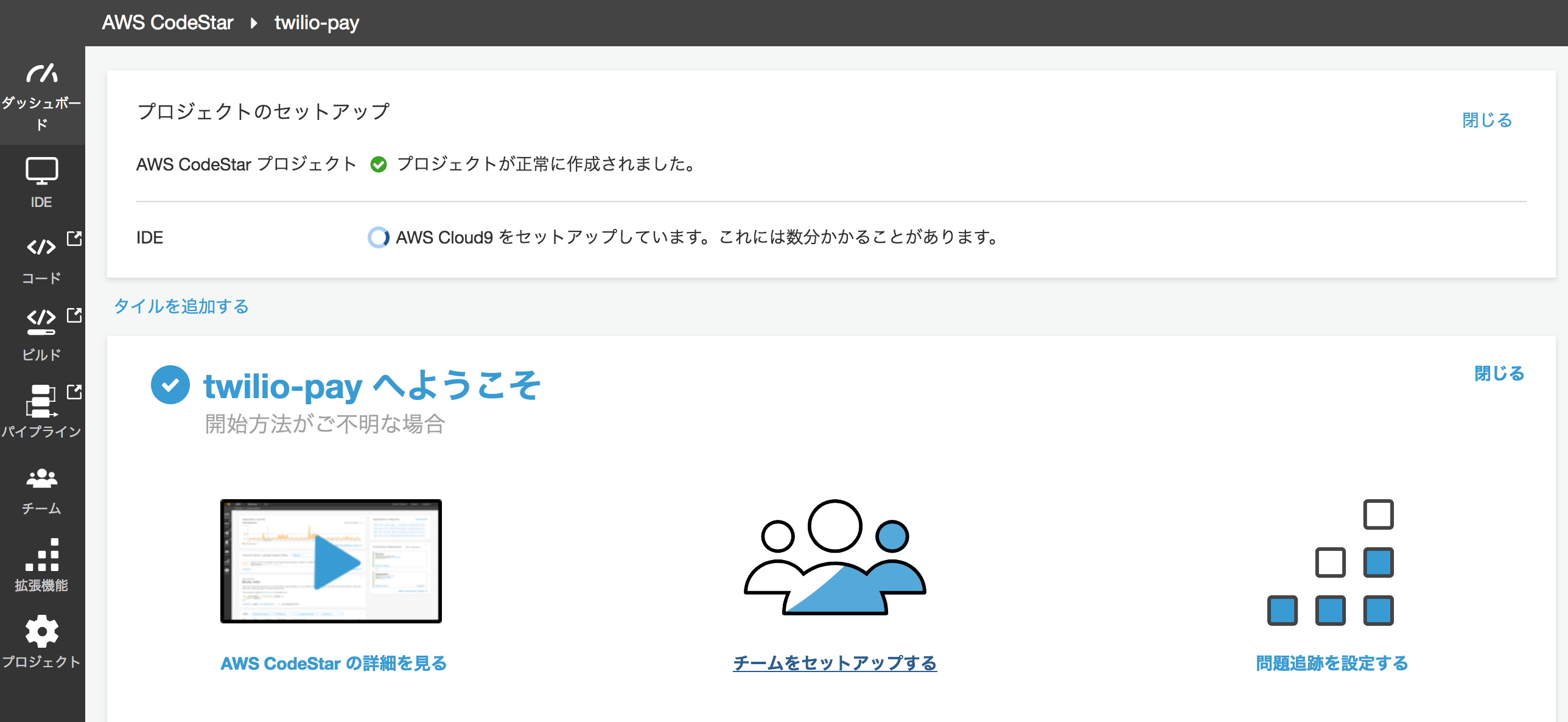The width and height of the screenshot is (1568, 722).
Task: Click the IDE row label in setup panel
Action: [x=150, y=237]
